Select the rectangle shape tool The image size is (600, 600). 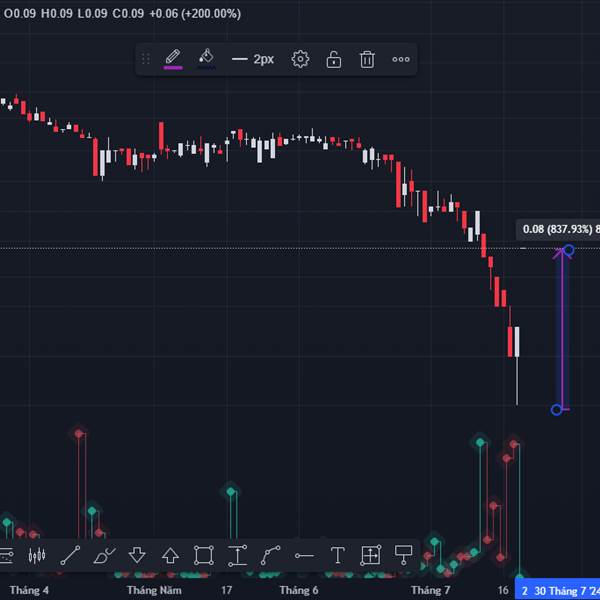pos(204,555)
